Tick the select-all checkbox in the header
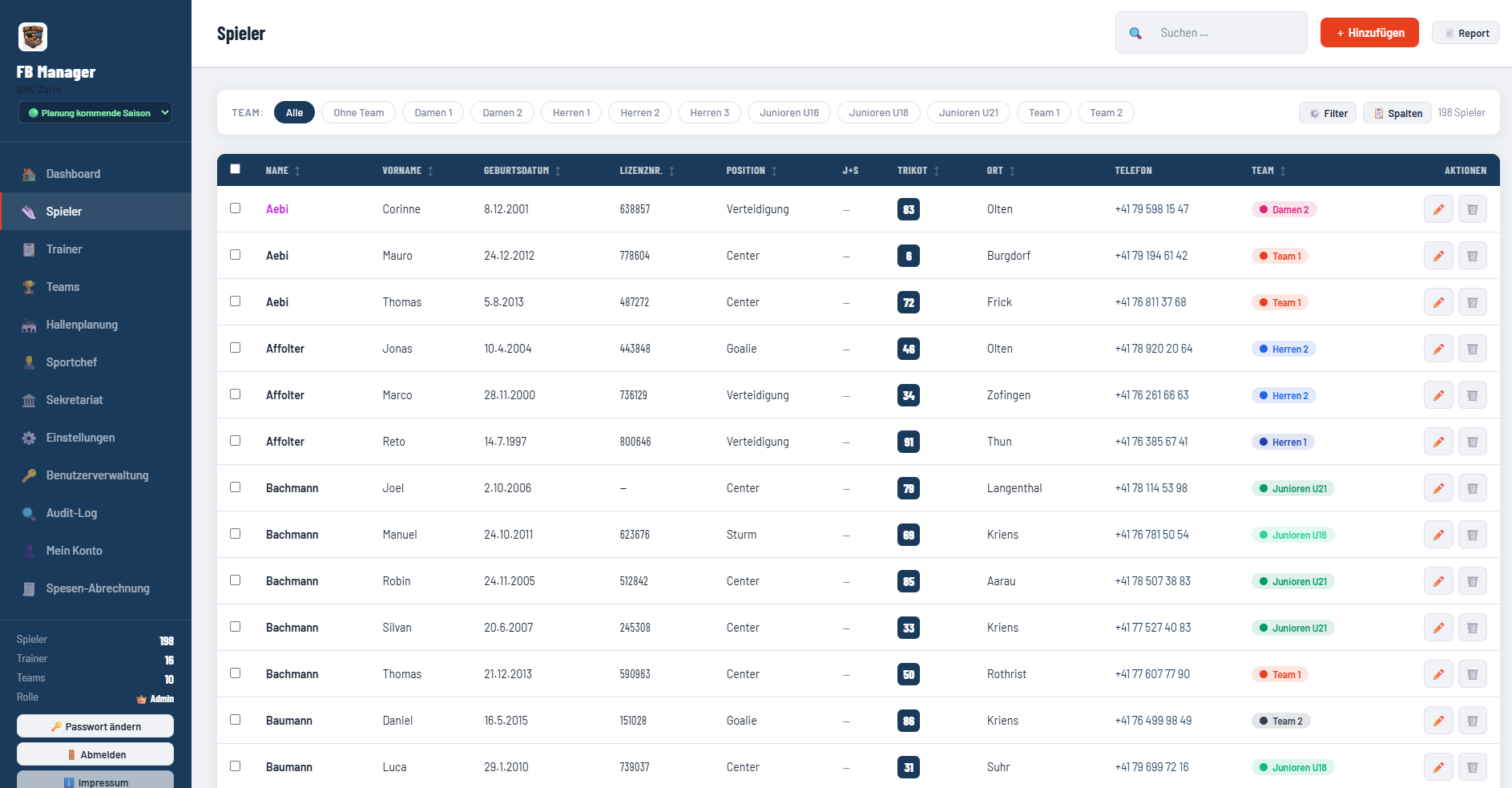Screen dimensions: 1512x788 click(x=235, y=169)
